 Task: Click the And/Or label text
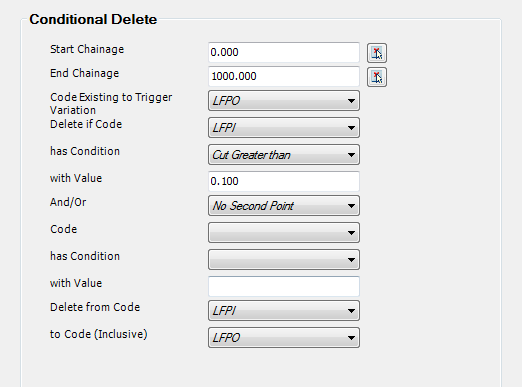coord(68,202)
